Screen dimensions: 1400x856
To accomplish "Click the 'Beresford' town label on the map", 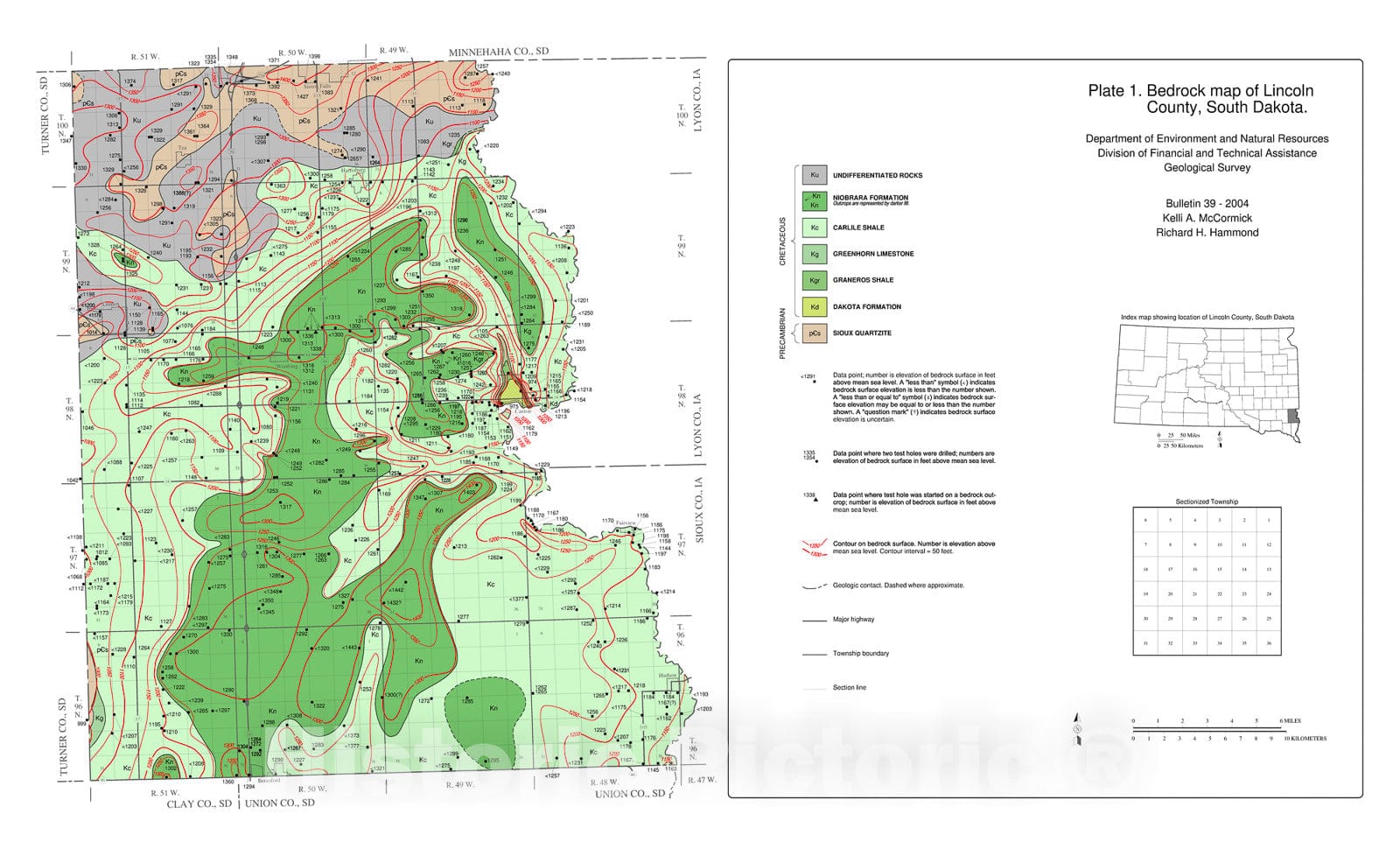I will (269, 780).
